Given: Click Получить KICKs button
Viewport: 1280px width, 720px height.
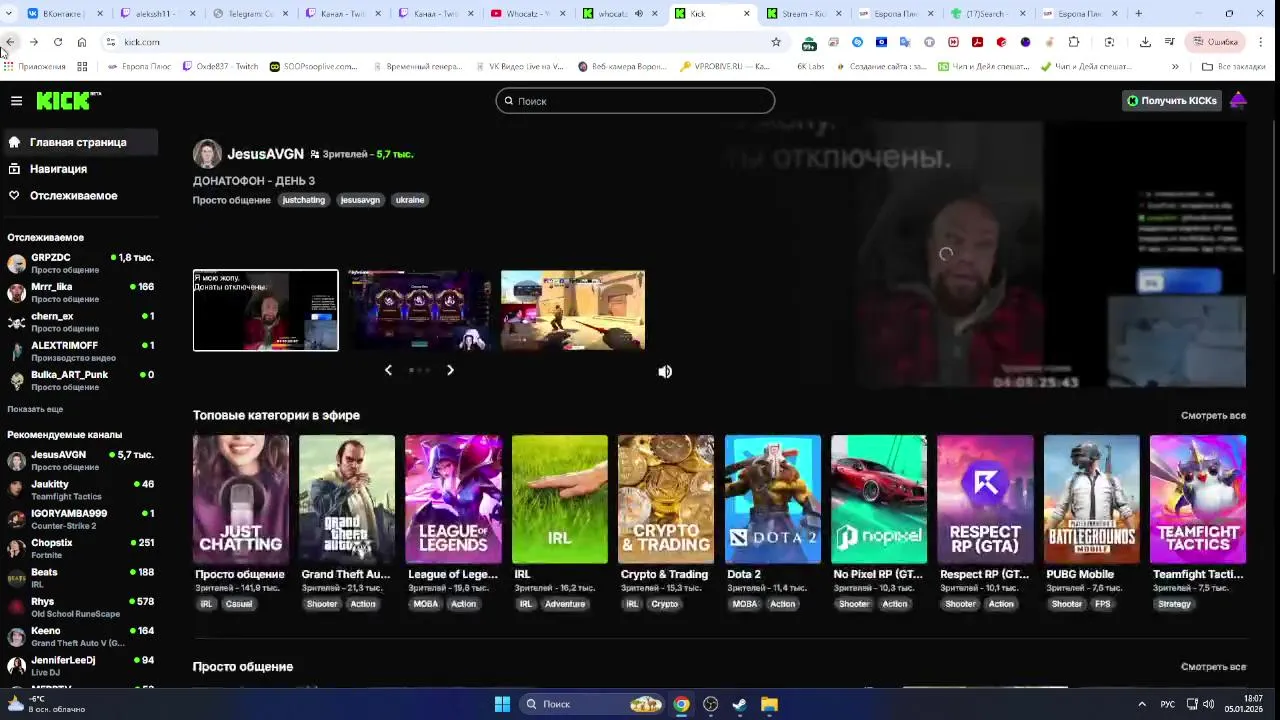Looking at the screenshot, I should [x=1172, y=100].
